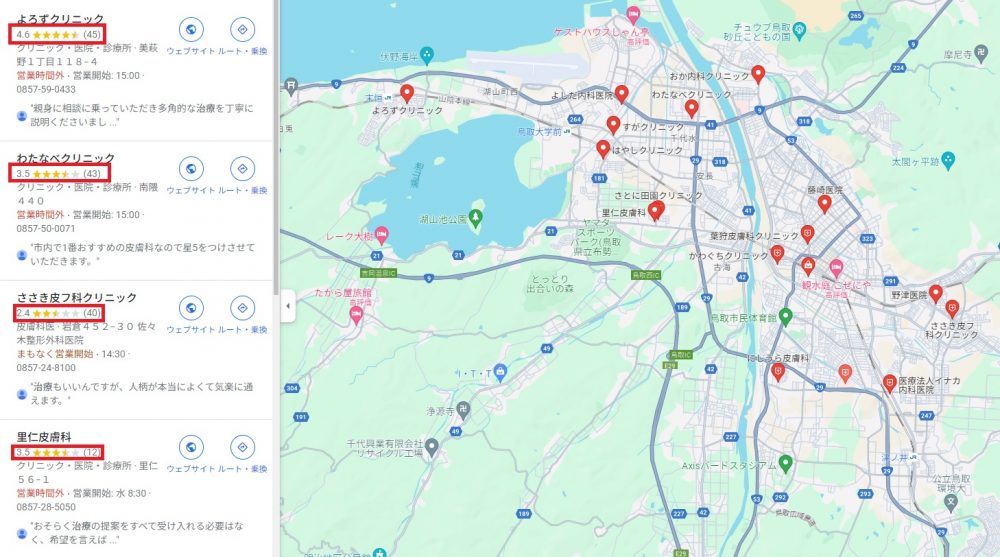Screen dimensions: 1000x557
Task: Click review snippet starting 市内で1番おすすめ
Action: (x=142, y=254)
